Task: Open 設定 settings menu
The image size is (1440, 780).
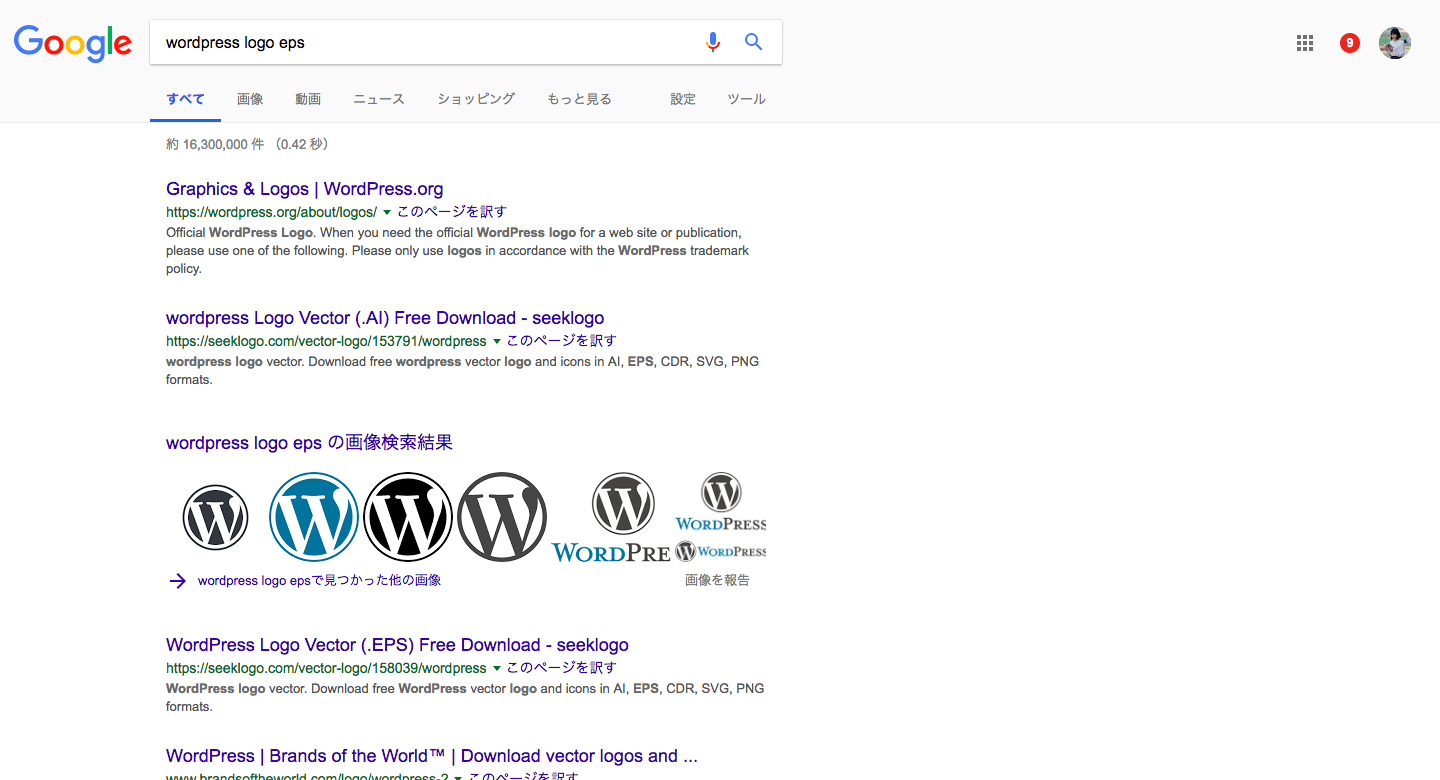Action: click(683, 99)
